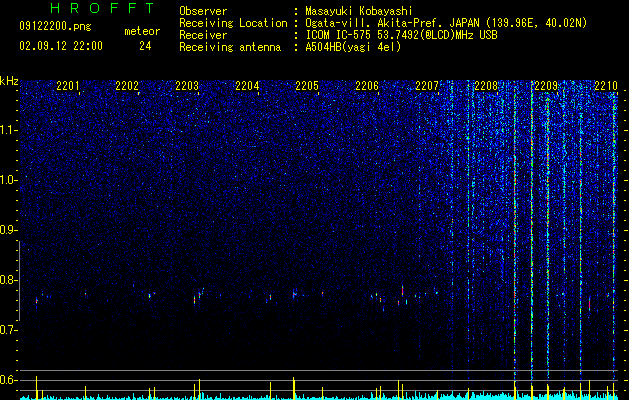Click the 0.6 kHz axis label
629x400 pixels.
(7, 380)
